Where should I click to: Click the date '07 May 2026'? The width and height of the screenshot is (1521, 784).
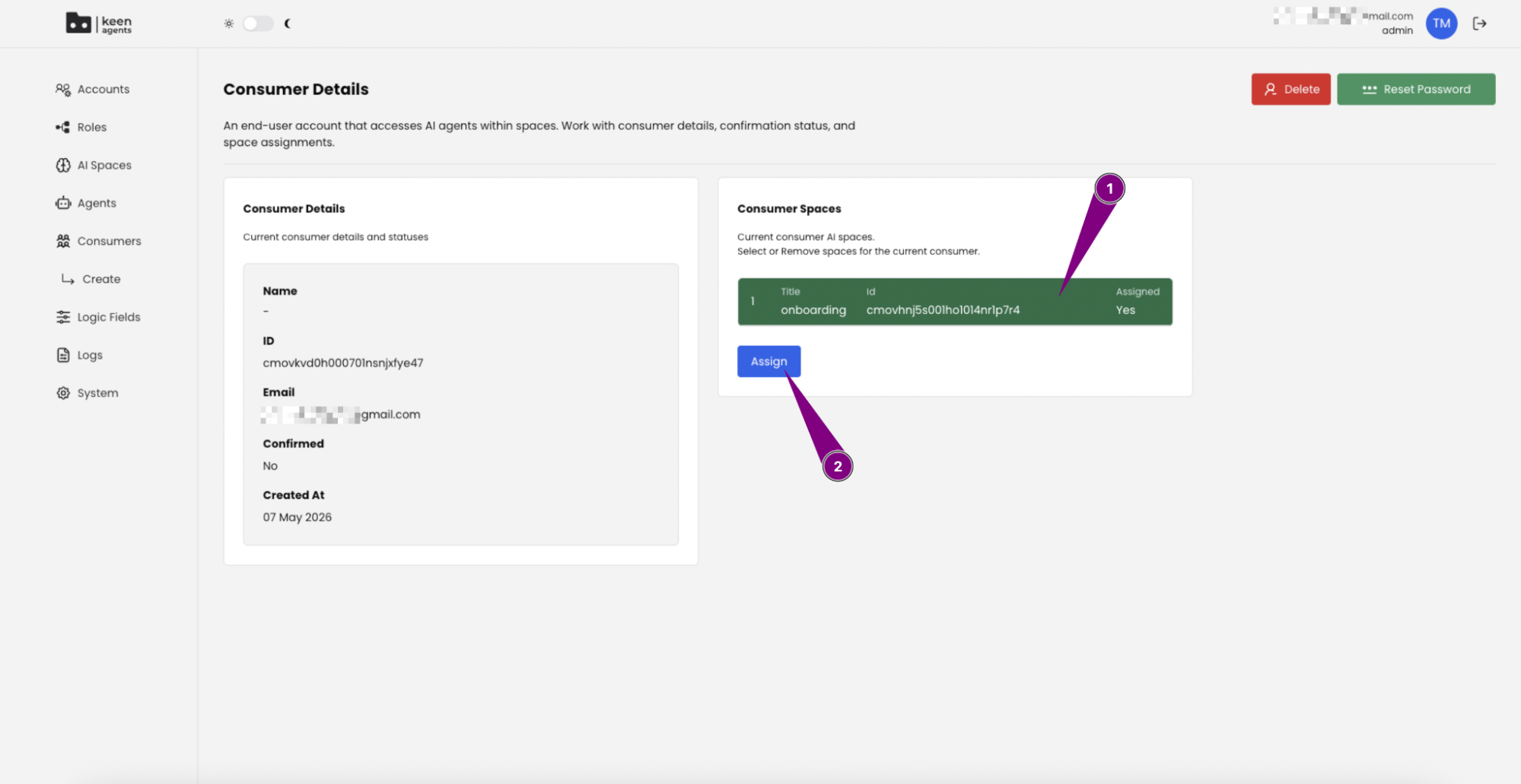298,517
